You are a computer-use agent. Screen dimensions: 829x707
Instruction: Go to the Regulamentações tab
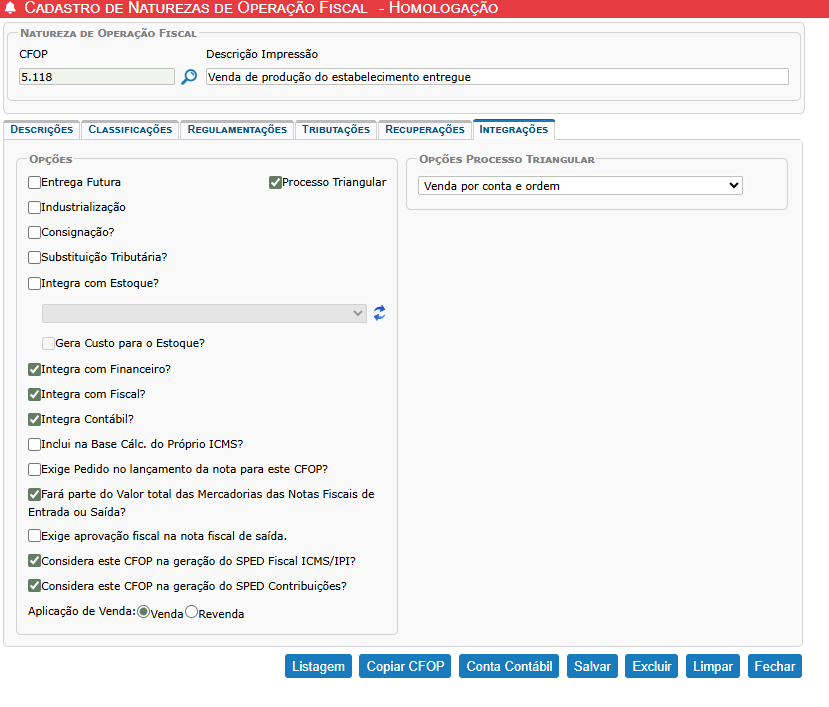(237, 129)
